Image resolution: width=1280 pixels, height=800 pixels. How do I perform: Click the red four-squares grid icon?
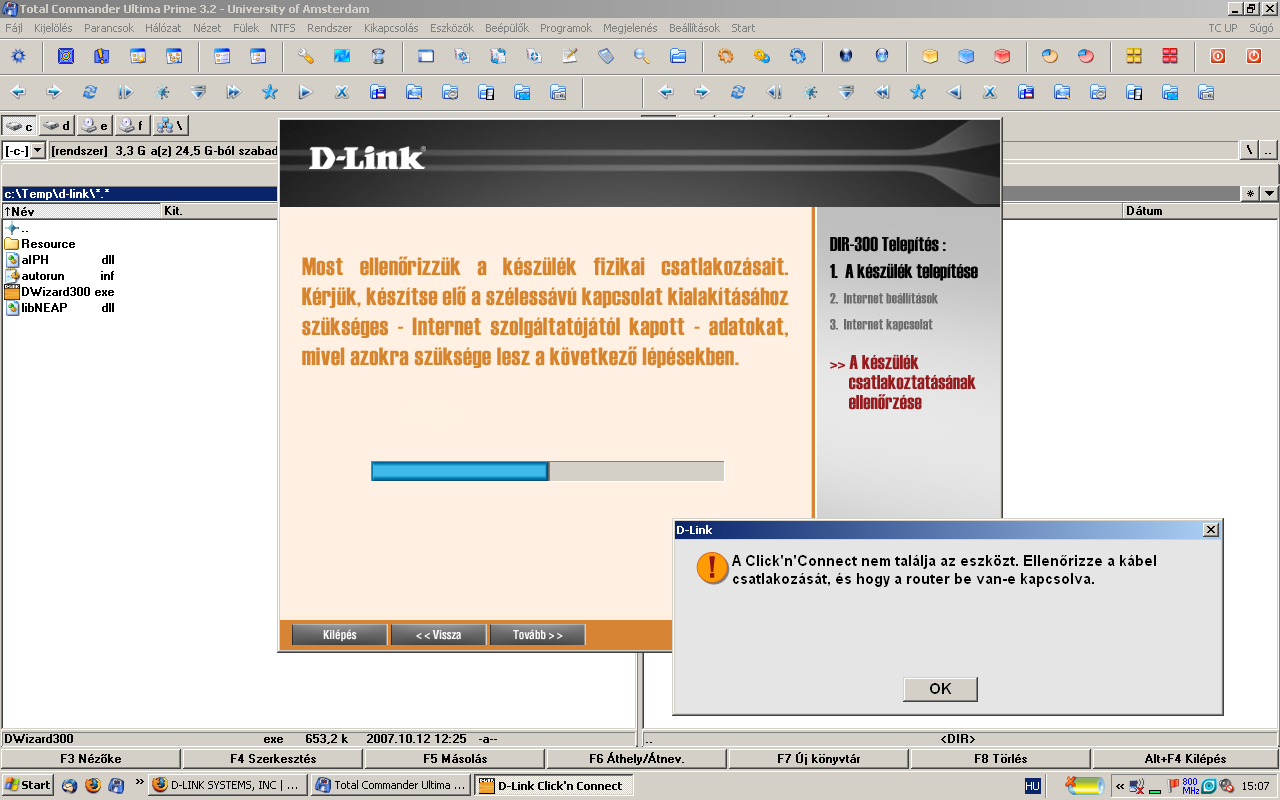1170,56
